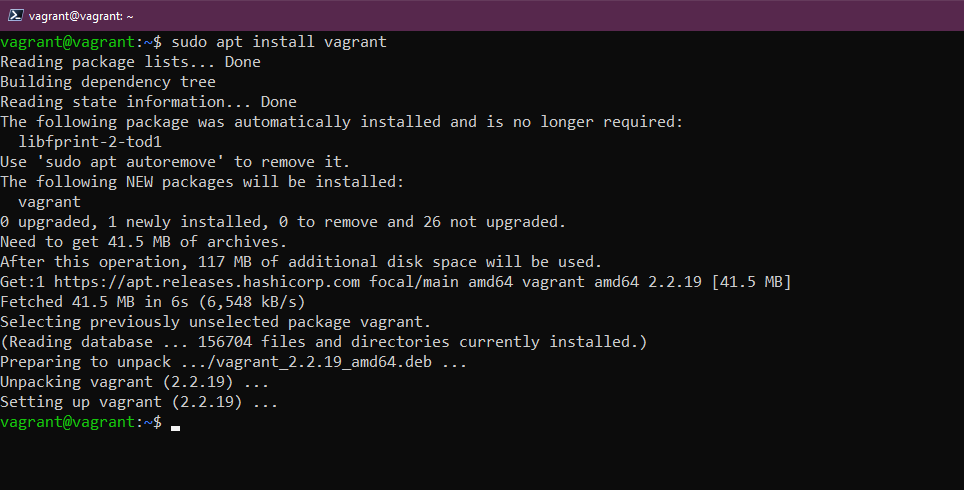The height and width of the screenshot is (490, 964).
Task: Click the 'Setting up vagrant (2.2.19)' line
Action: click(139, 402)
